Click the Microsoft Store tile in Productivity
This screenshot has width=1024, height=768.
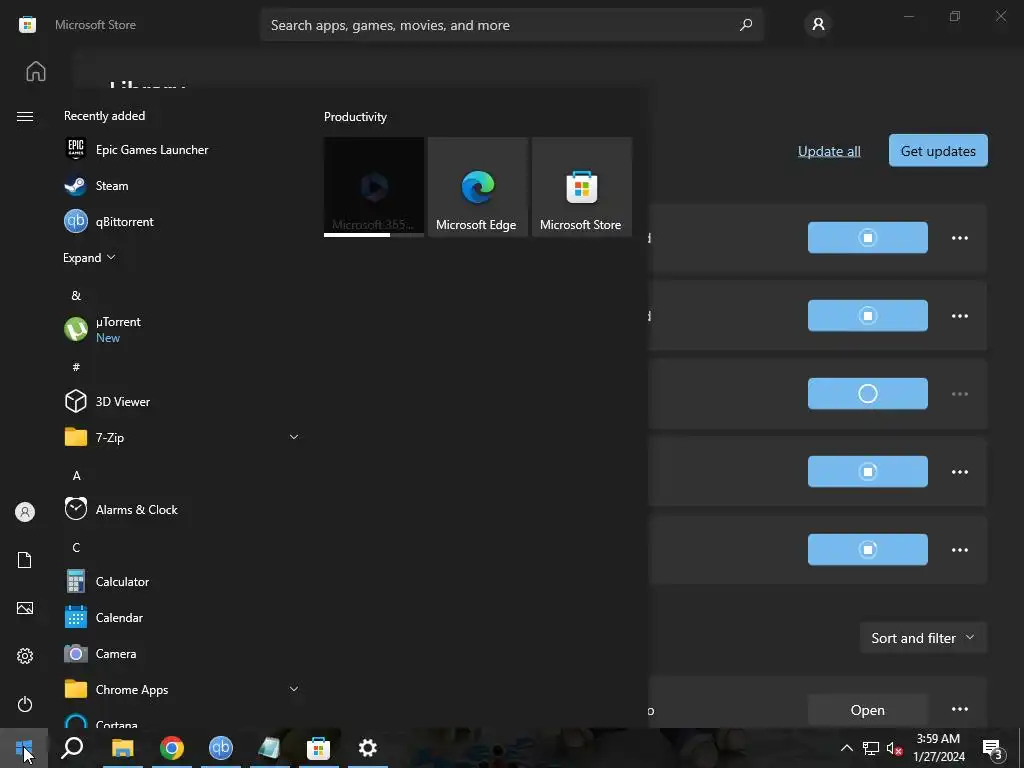pyautogui.click(x=582, y=187)
